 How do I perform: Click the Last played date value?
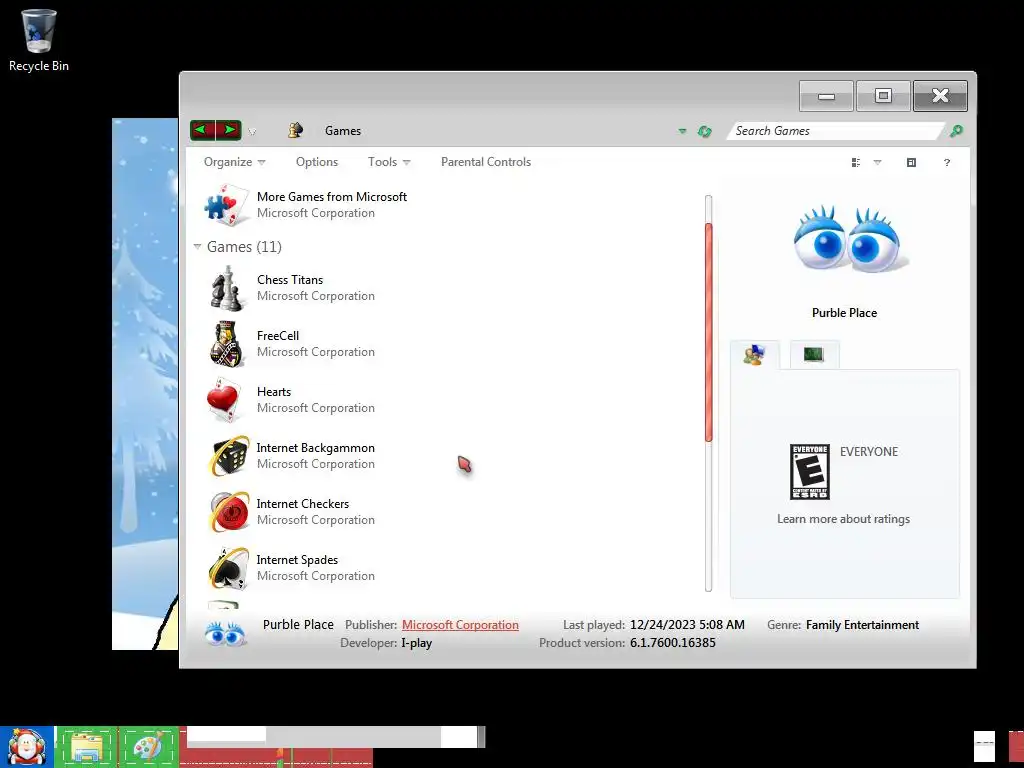(x=687, y=625)
